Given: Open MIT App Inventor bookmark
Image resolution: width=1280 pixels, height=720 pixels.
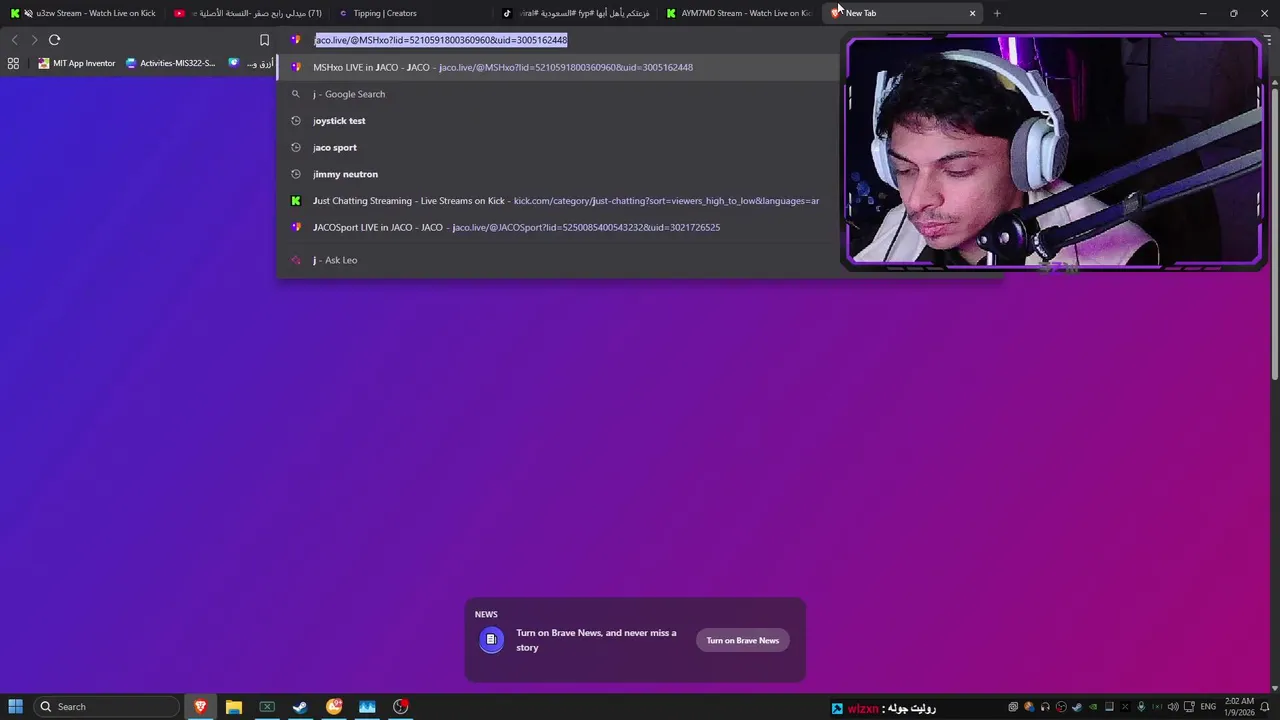Looking at the screenshot, I should pyautogui.click(x=77, y=63).
